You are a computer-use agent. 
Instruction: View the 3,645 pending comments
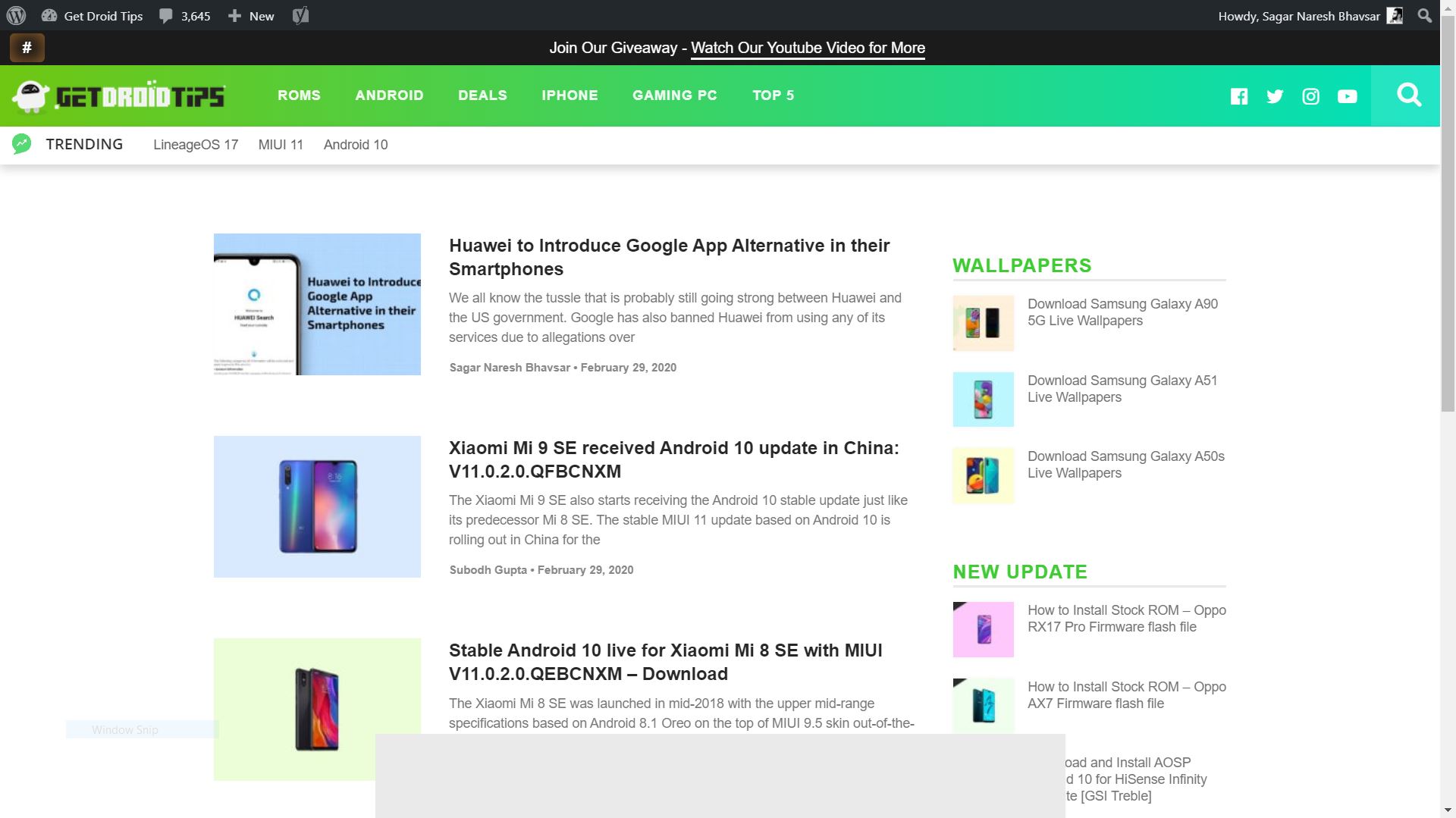click(184, 16)
